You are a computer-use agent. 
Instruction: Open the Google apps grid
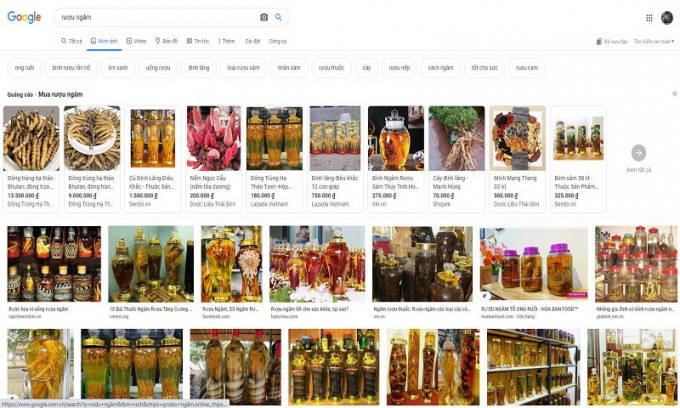pos(649,17)
